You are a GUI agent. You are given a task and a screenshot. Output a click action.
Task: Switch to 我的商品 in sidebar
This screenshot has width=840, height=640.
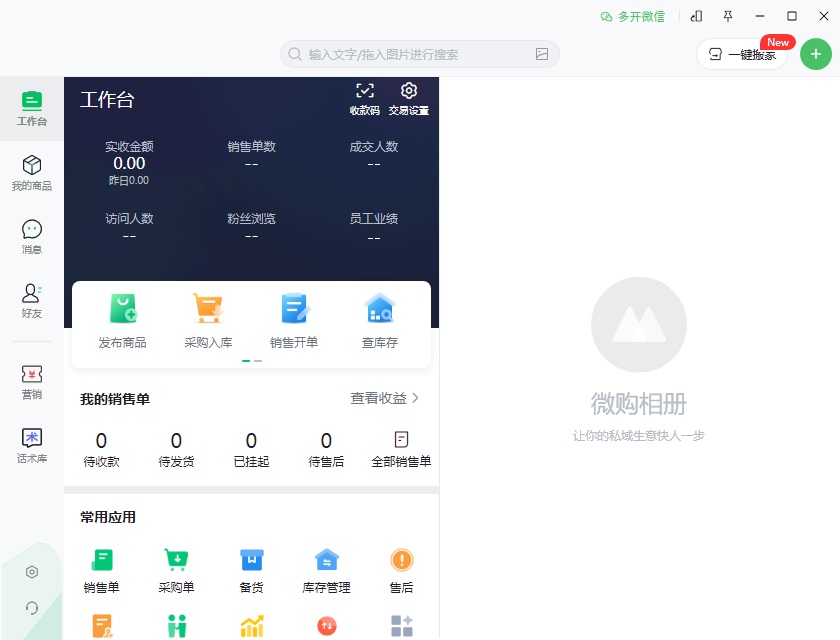pyautogui.click(x=32, y=173)
